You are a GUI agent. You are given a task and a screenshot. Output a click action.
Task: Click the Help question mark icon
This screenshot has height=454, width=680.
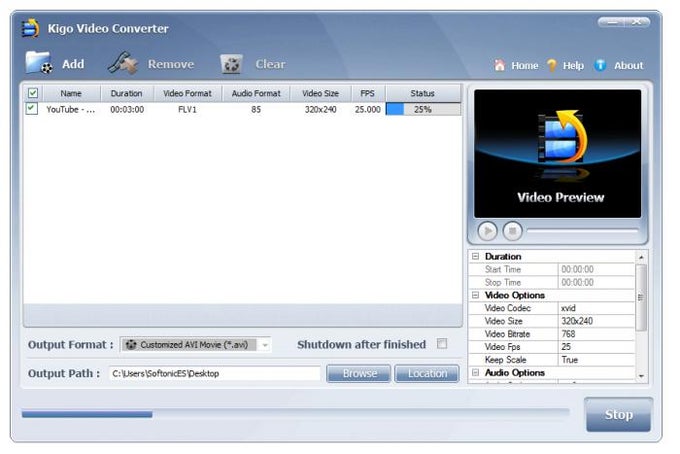tap(552, 65)
